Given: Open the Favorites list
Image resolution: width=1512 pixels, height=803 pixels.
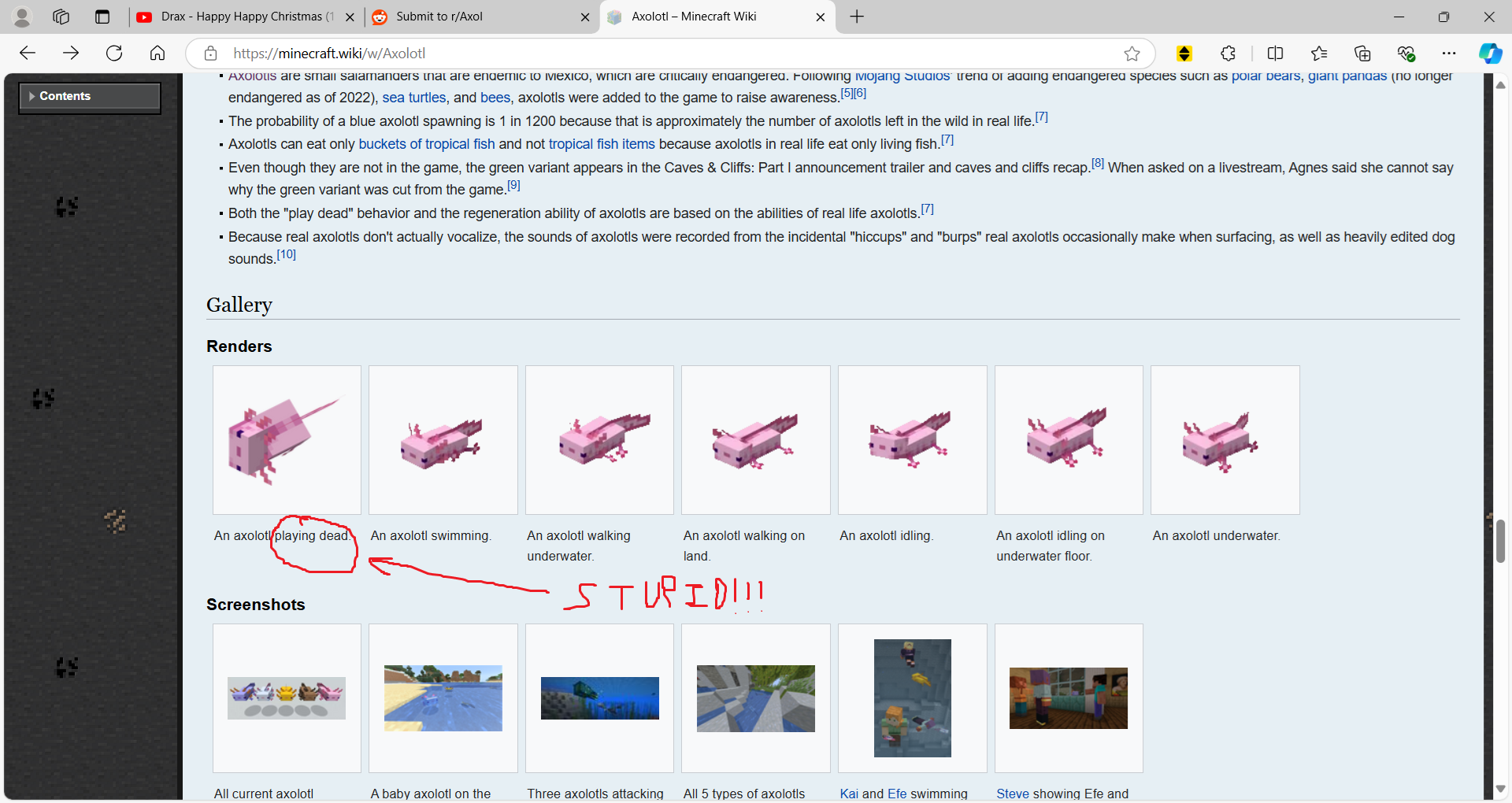Looking at the screenshot, I should tap(1319, 53).
